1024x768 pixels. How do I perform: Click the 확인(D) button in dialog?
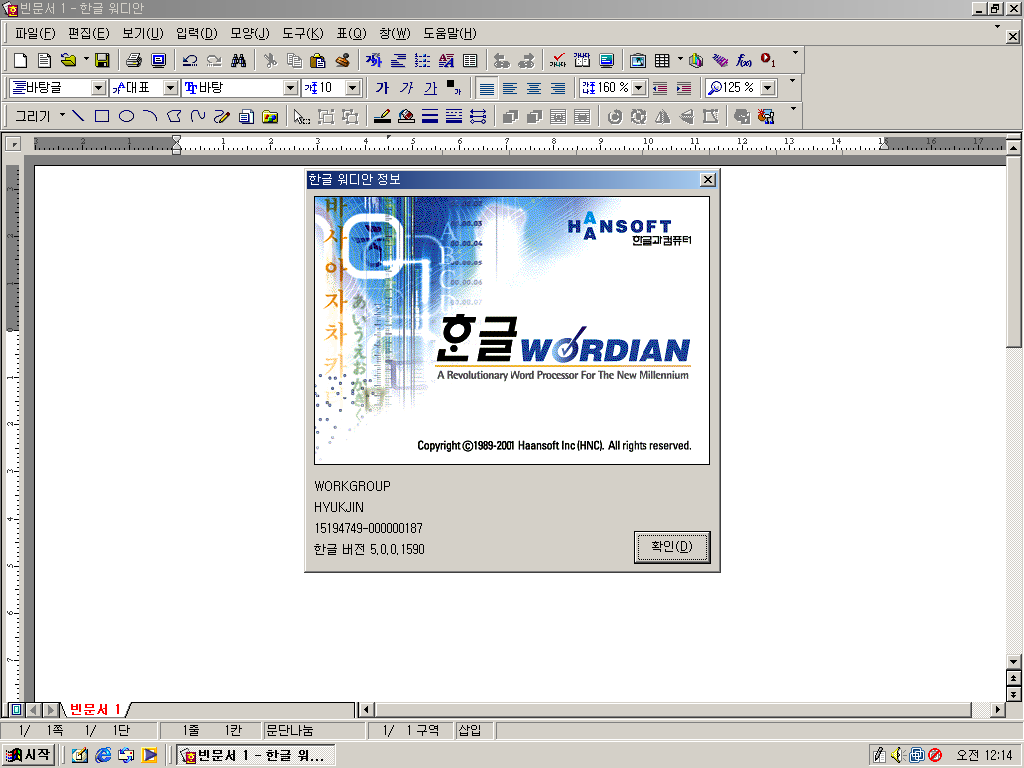672,547
